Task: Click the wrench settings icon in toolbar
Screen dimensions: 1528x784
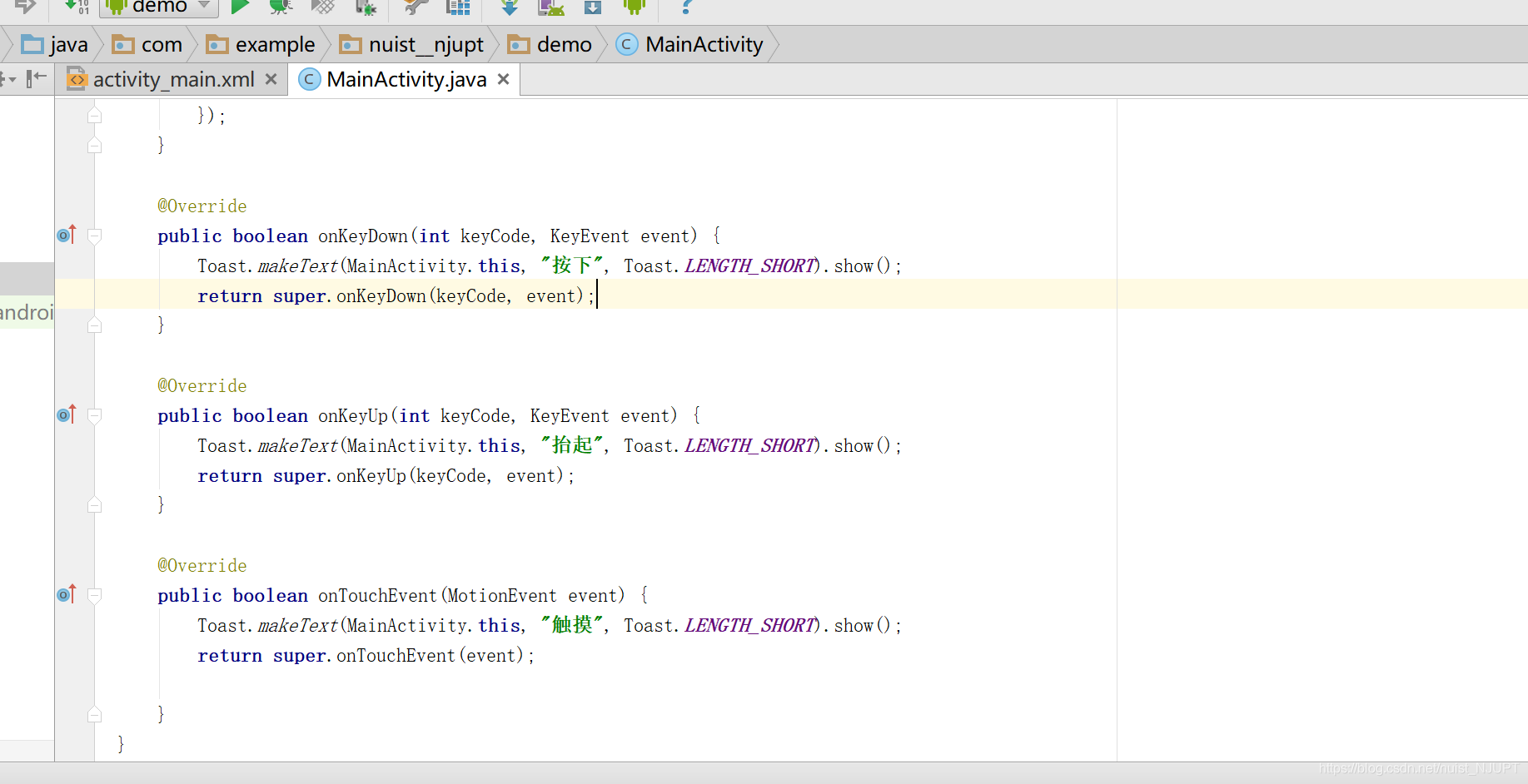Action: tap(415, 7)
